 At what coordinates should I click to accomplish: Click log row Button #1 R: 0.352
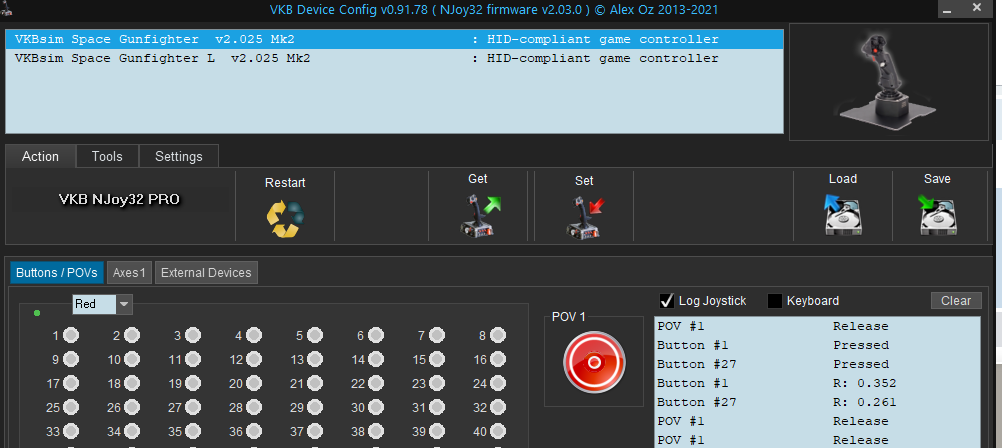tap(817, 383)
